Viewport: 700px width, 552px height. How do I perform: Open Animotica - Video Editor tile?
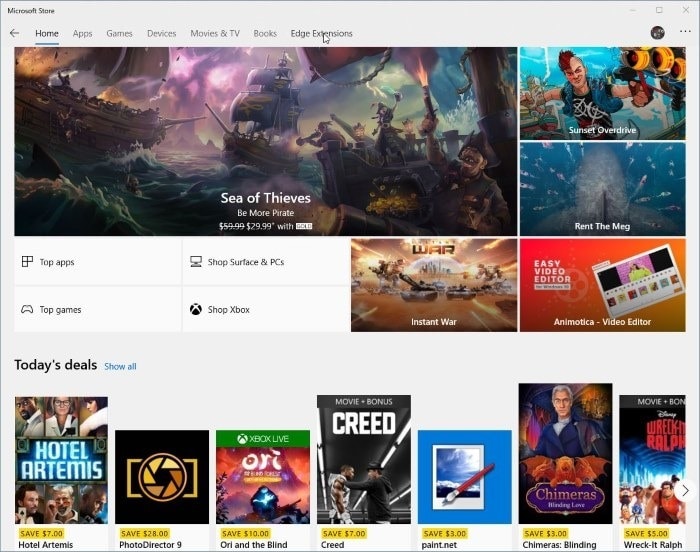(603, 285)
